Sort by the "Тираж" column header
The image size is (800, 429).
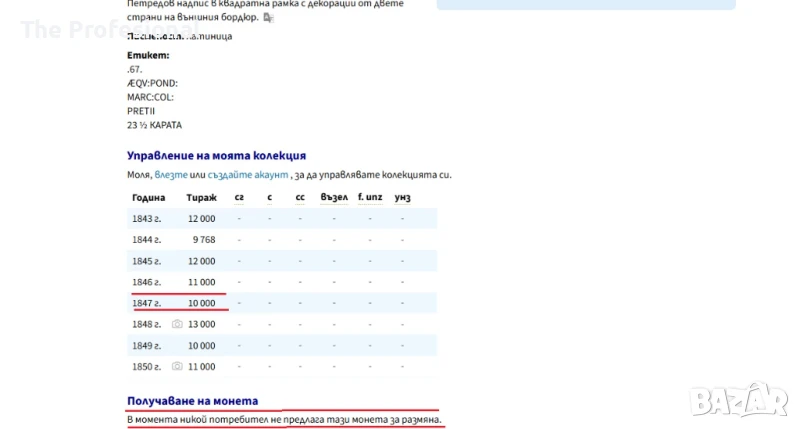200,197
